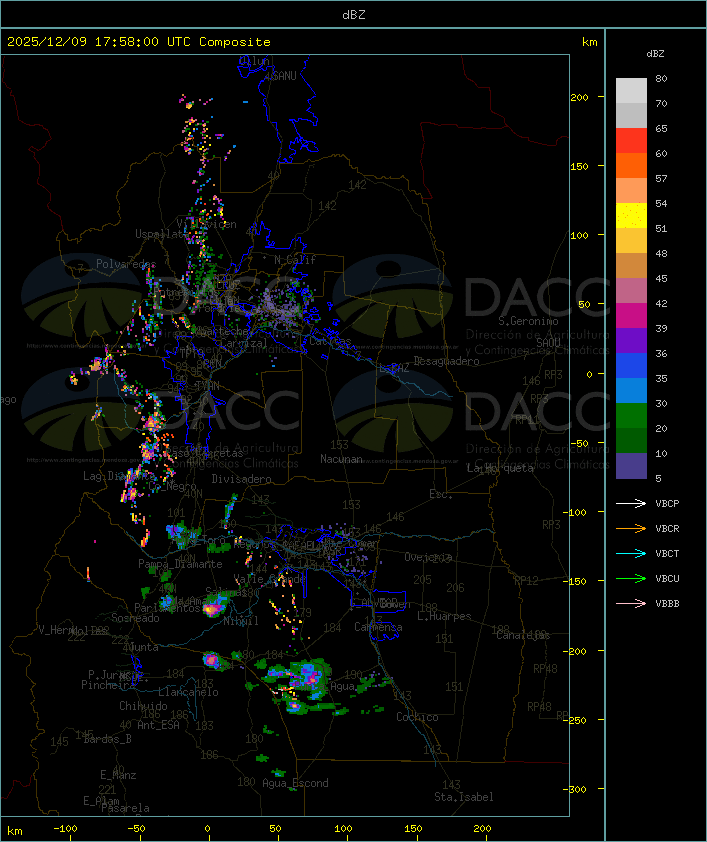The width and height of the screenshot is (707, 842).
Task: Click the cyan VBCT arrow icon
Action: tap(631, 553)
